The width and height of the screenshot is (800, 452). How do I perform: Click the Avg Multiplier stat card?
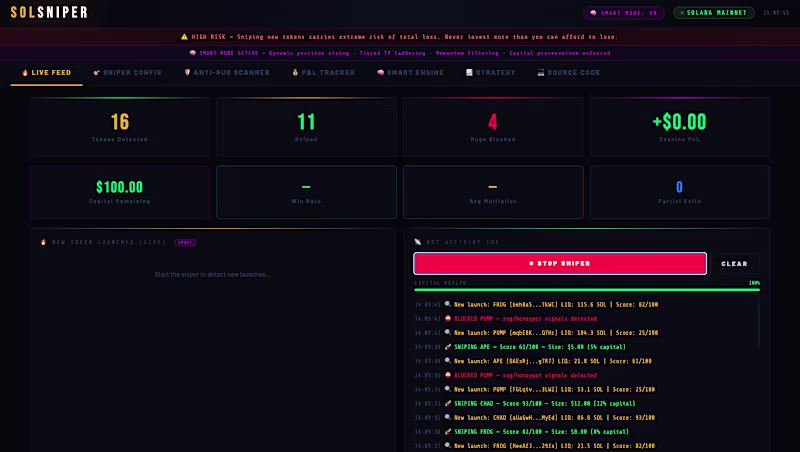493,192
